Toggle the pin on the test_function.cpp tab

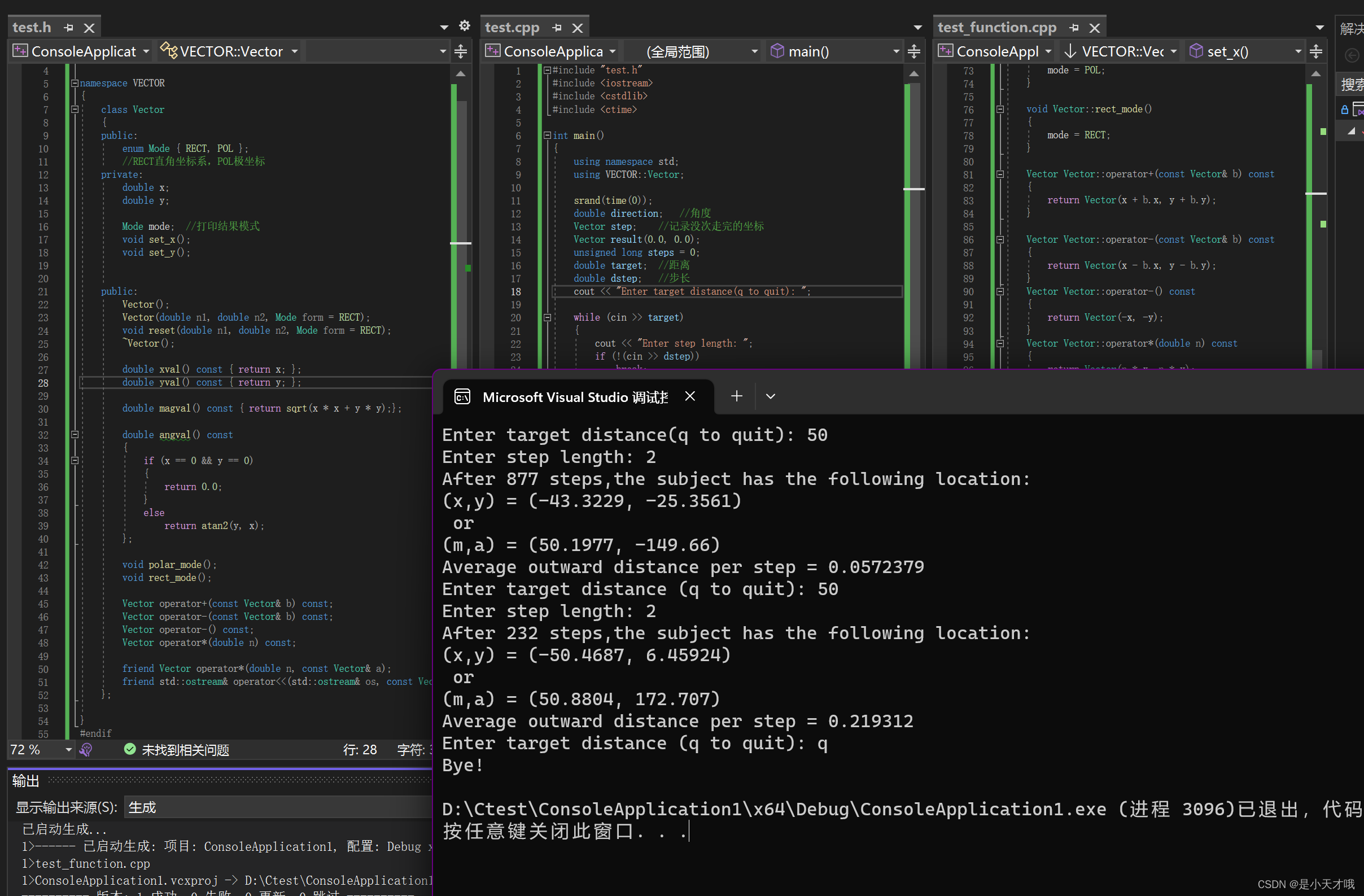1074,27
